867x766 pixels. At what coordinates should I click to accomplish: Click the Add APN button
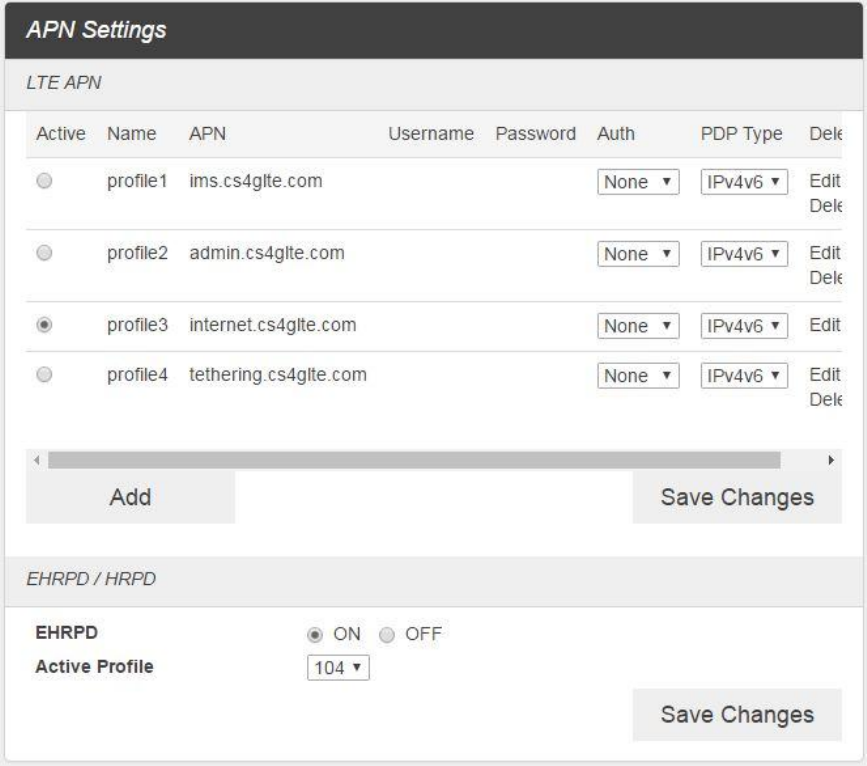click(130, 497)
